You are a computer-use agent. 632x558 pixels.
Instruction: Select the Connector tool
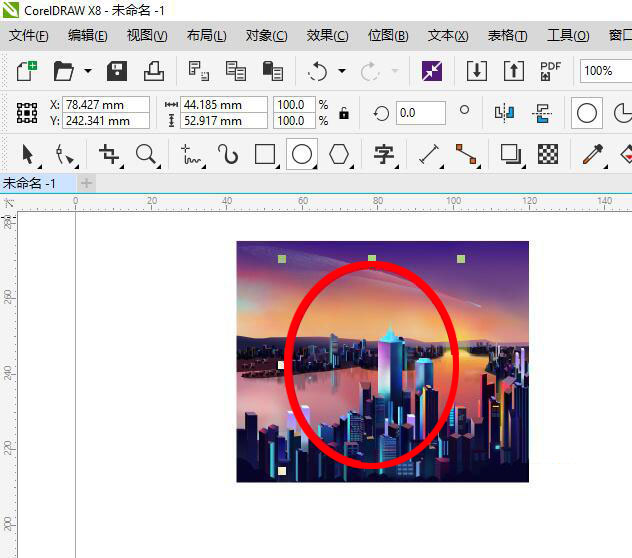[x=466, y=154]
